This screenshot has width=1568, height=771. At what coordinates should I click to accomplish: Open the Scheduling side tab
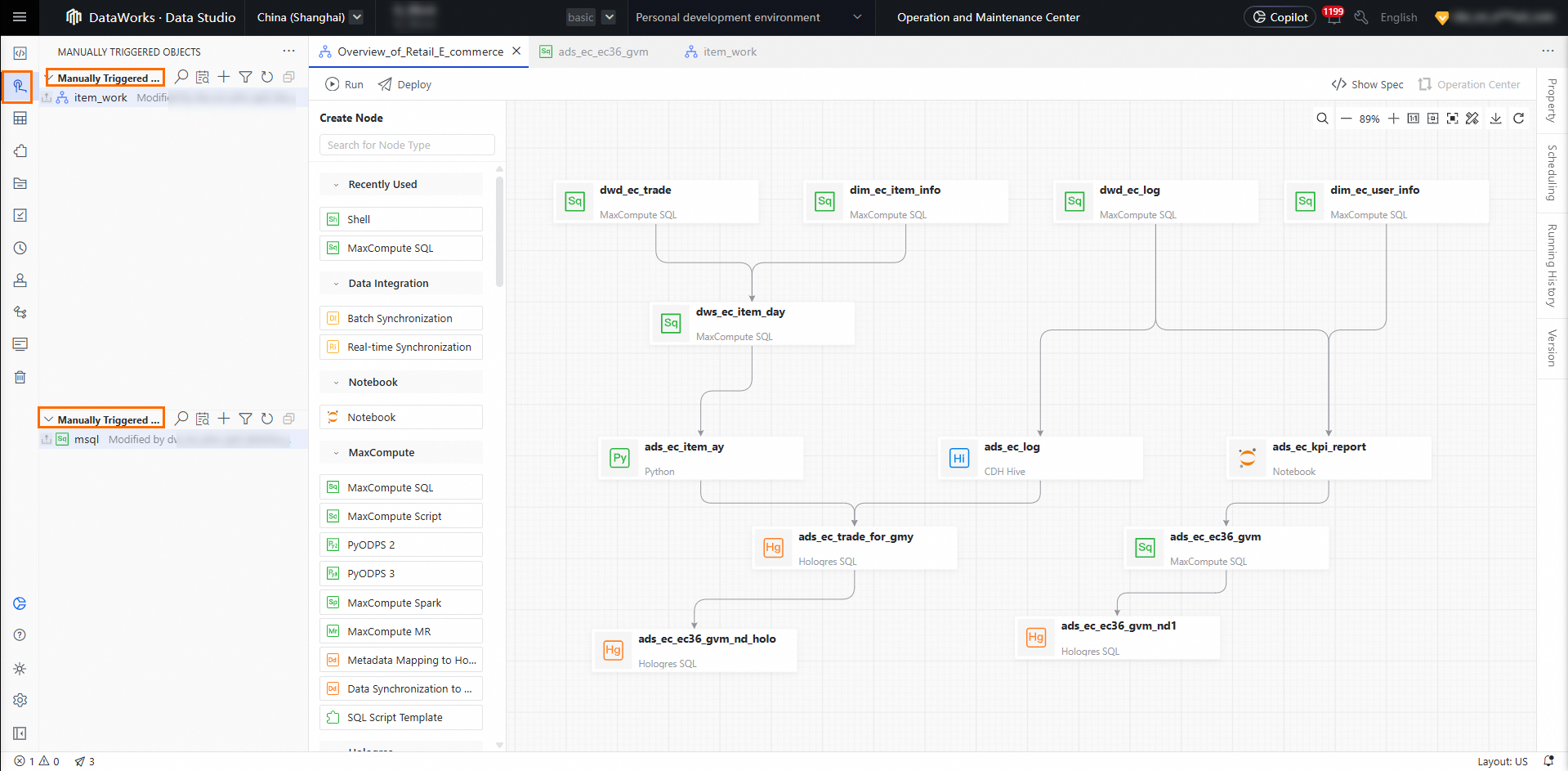pyautogui.click(x=1552, y=173)
